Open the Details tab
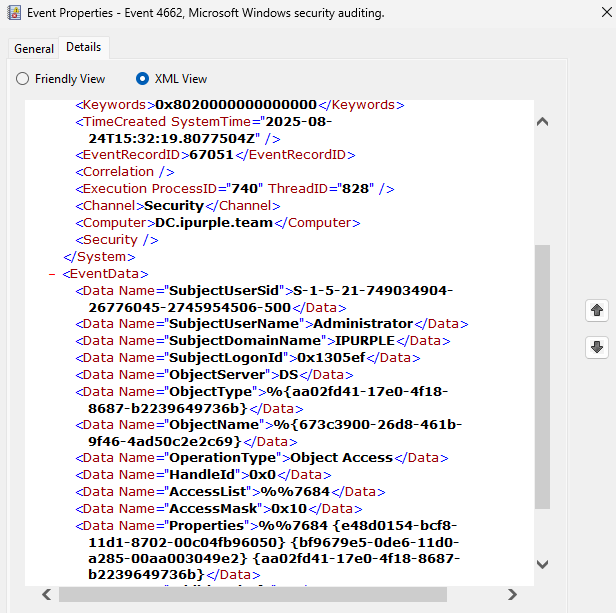 (84, 48)
